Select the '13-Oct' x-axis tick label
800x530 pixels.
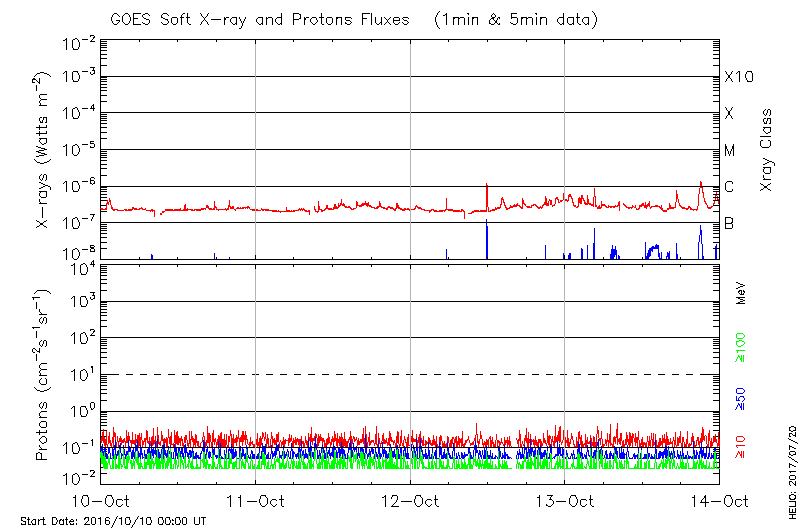tap(565, 501)
